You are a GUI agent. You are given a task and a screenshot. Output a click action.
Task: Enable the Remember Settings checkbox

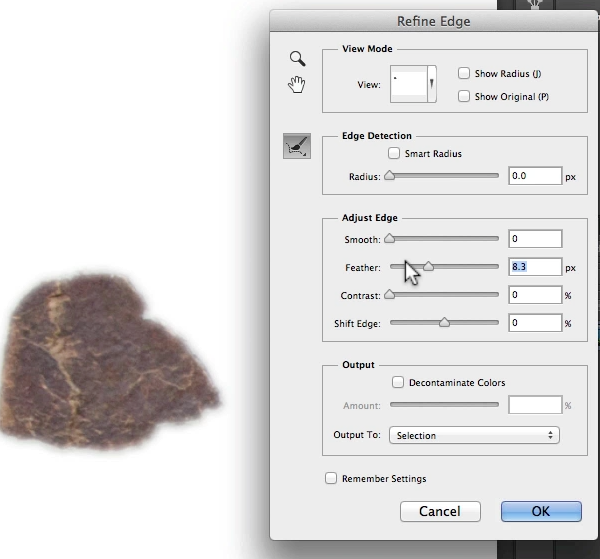(x=331, y=478)
